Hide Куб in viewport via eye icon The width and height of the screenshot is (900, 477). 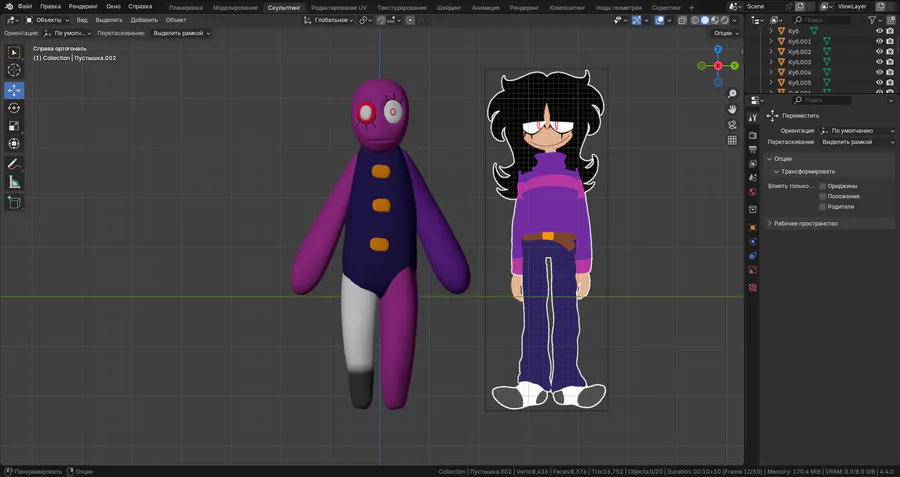point(879,31)
